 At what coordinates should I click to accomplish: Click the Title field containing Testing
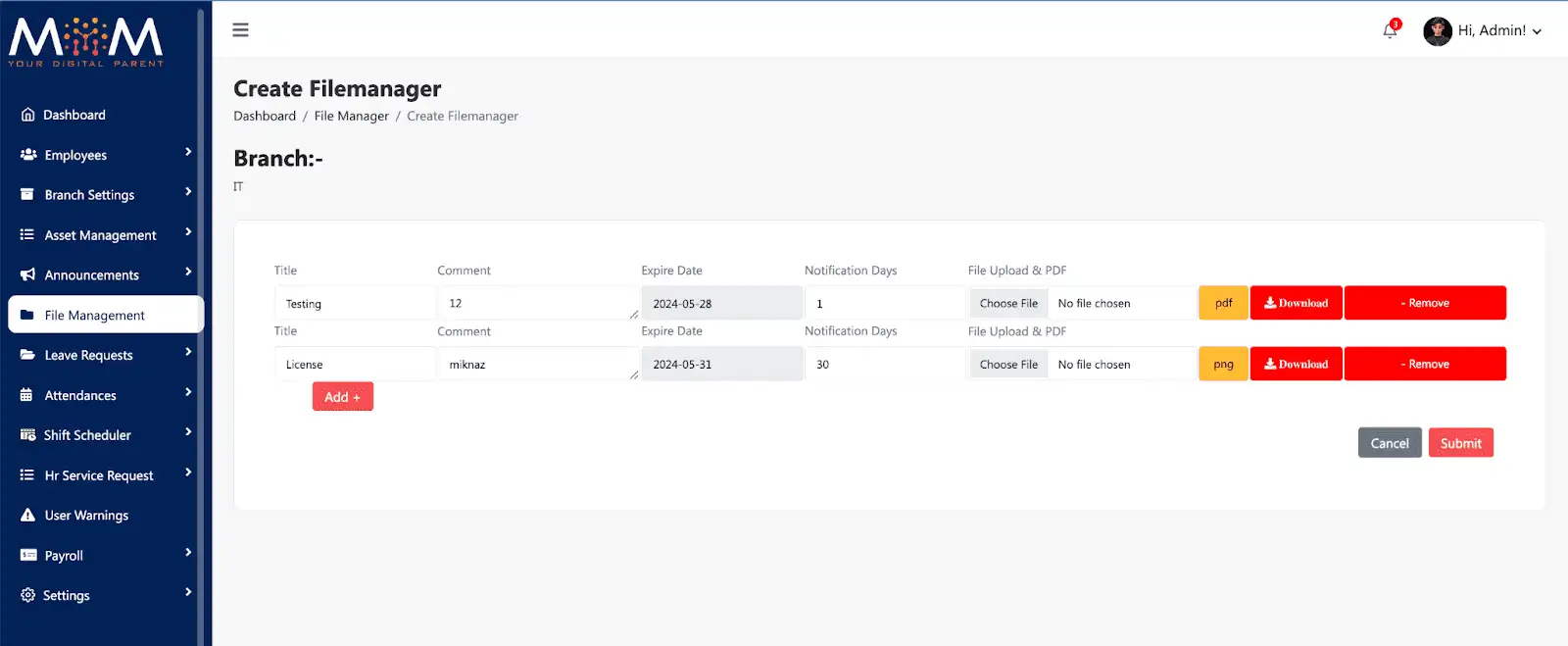(355, 304)
